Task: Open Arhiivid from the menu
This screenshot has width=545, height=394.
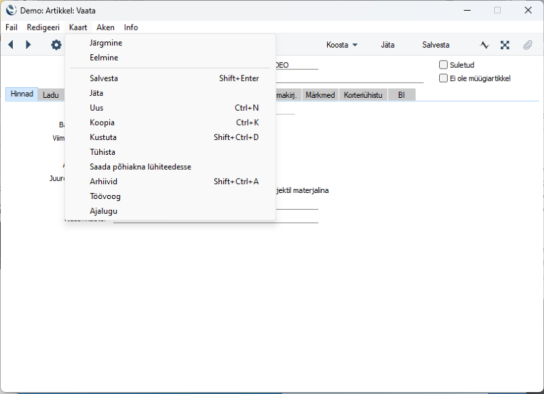Action: 170,182
